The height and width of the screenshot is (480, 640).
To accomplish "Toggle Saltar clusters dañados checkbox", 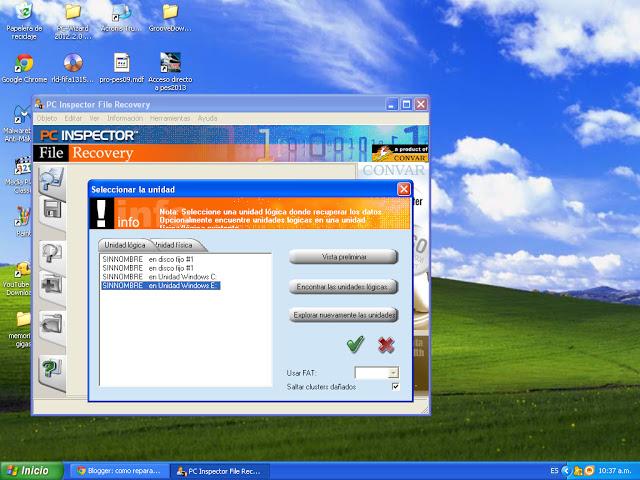I will click(x=395, y=386).
